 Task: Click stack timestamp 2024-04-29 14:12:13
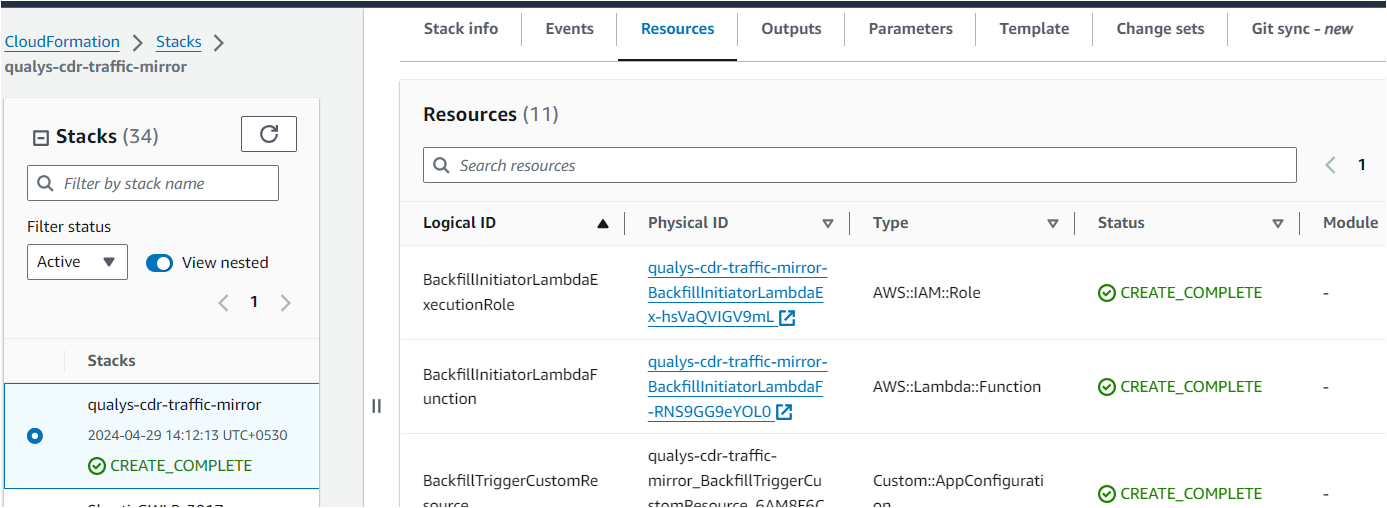188,436
